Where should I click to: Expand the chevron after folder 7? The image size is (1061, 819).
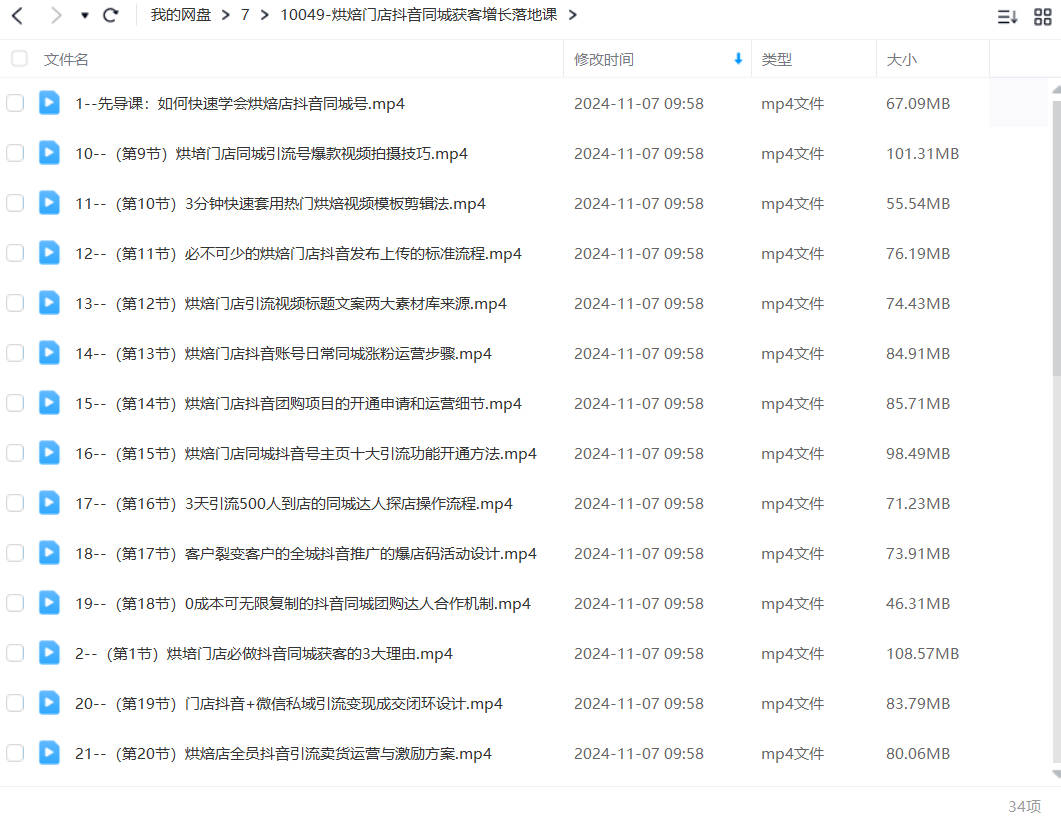265,15
